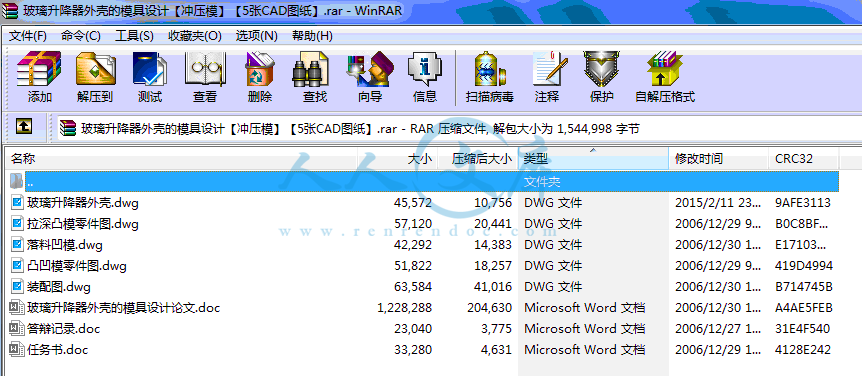The width and height of the screenshot is (862, 376).
Task: Click the 添加 (Add) toolbar icon
Action: (x=39, y=69)
